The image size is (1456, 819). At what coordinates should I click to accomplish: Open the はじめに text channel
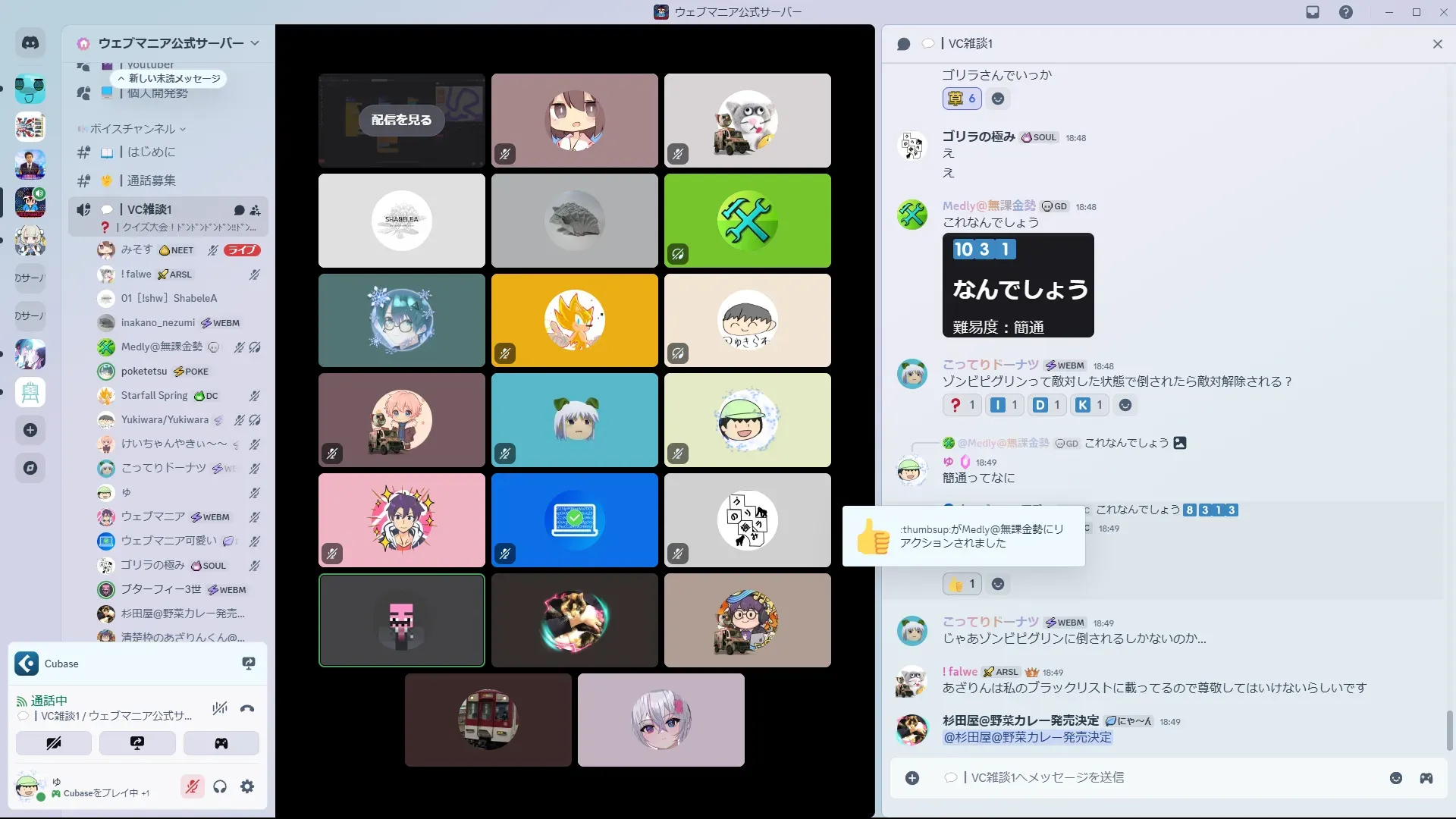(x=151, y=152)
